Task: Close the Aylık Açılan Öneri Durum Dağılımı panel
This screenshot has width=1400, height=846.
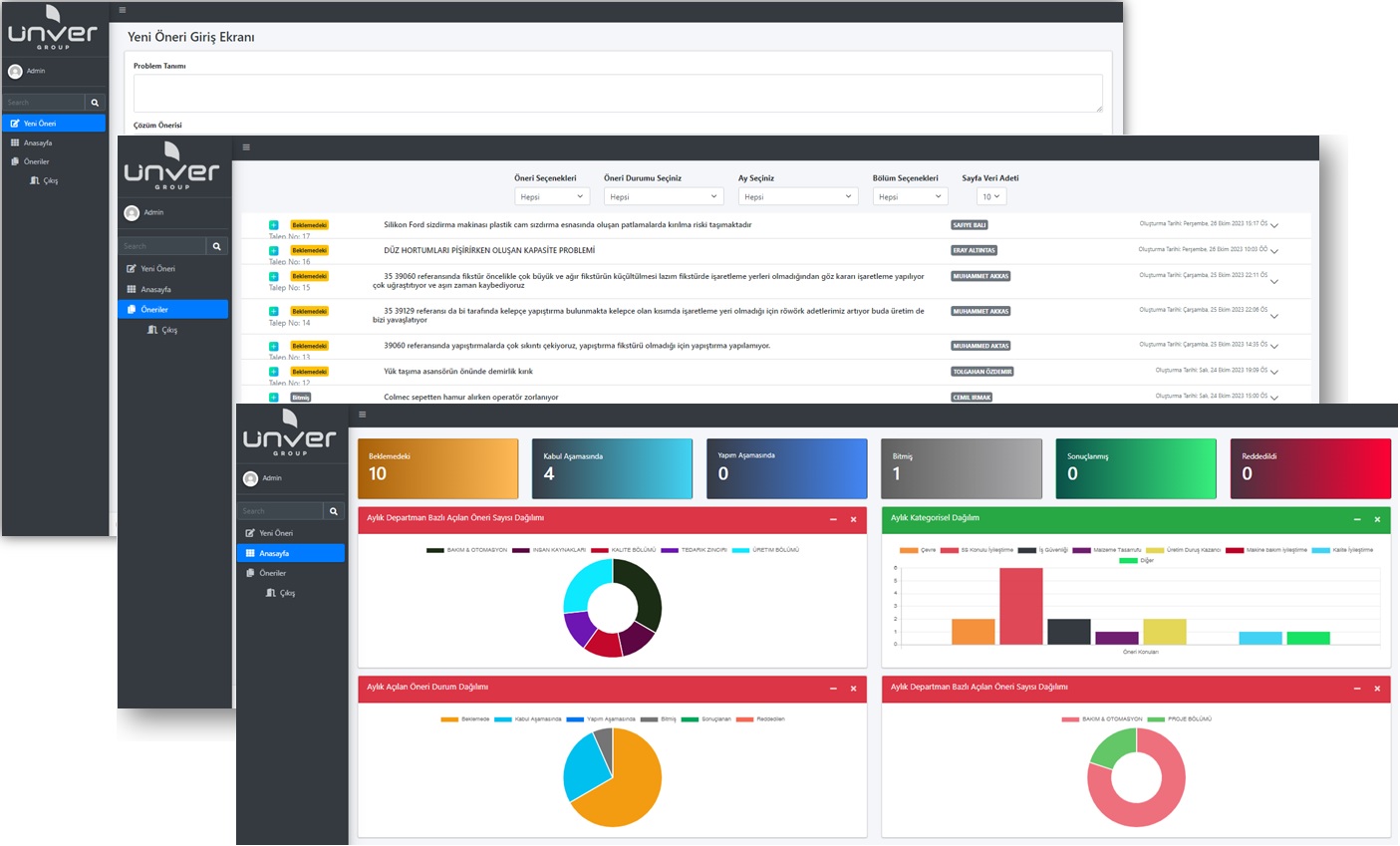Action: coord(853,689)
